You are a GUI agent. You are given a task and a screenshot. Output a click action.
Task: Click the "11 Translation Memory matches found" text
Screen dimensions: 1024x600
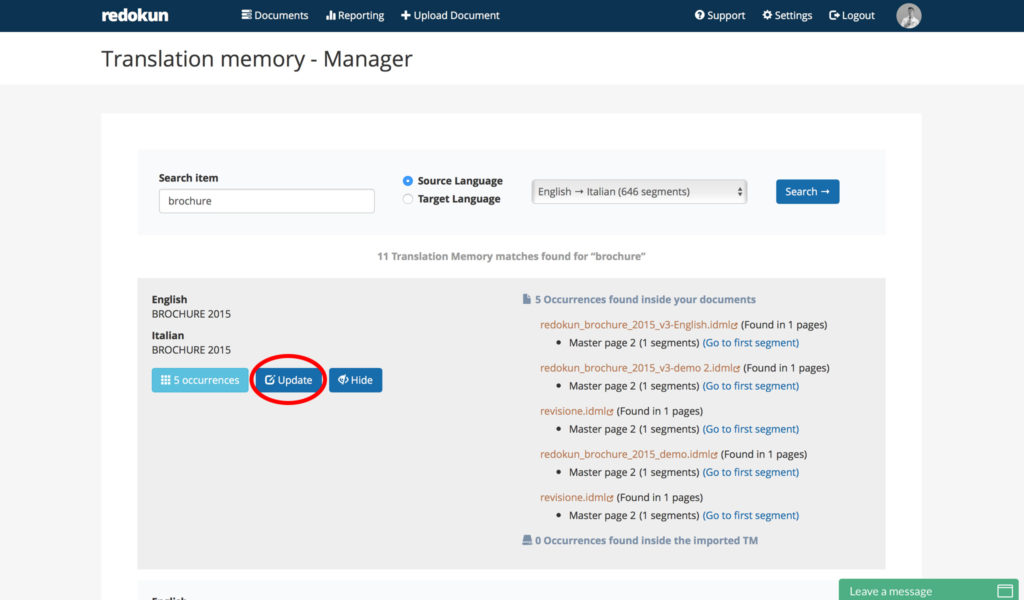click(511, 257)
